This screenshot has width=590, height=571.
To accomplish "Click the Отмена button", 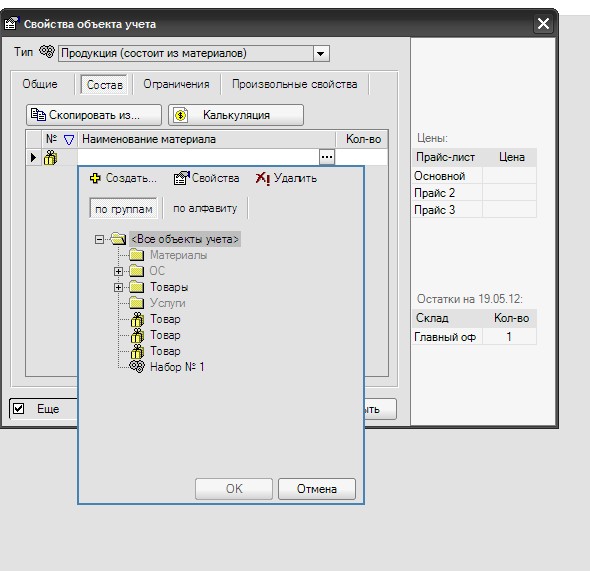I will (x=317, y=489).
